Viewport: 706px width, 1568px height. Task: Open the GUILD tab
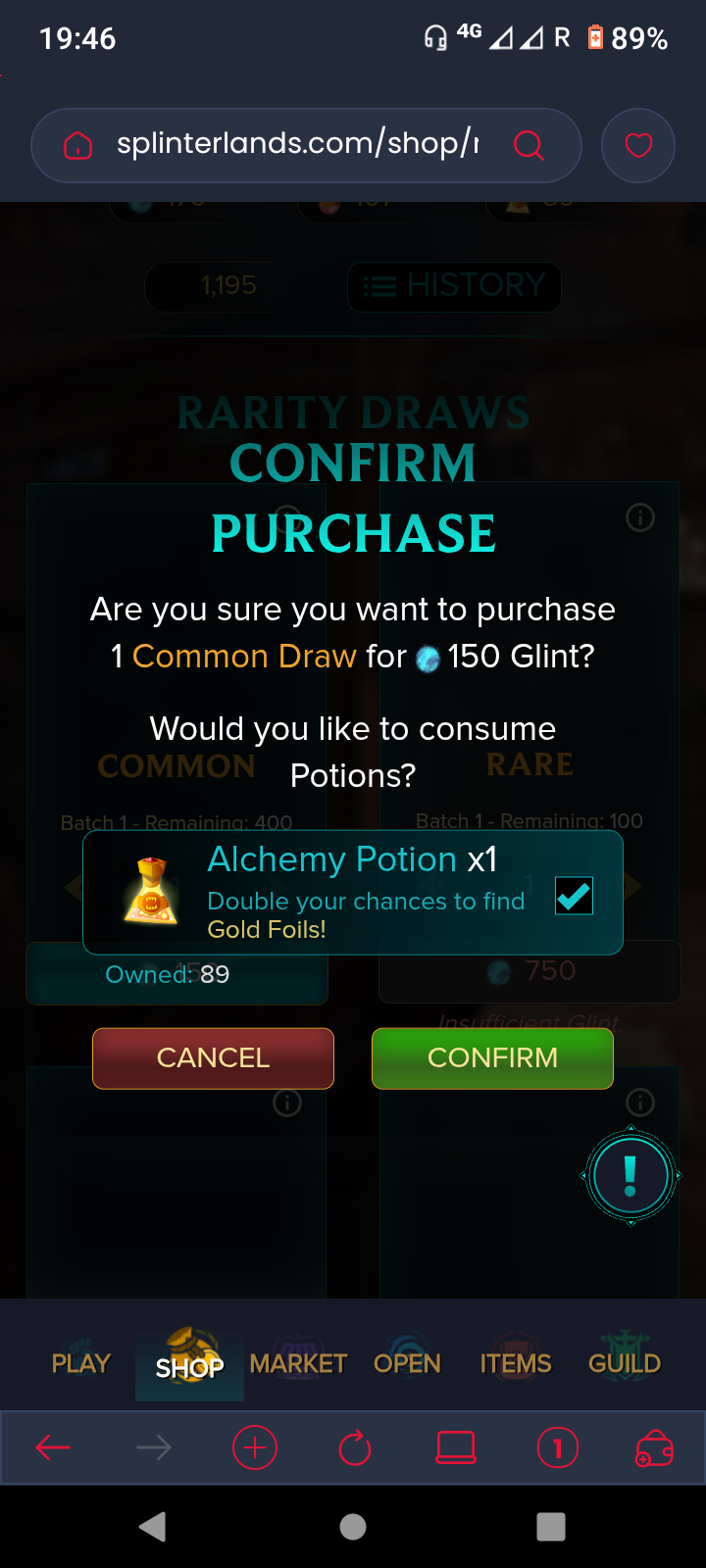point(625,1363)
